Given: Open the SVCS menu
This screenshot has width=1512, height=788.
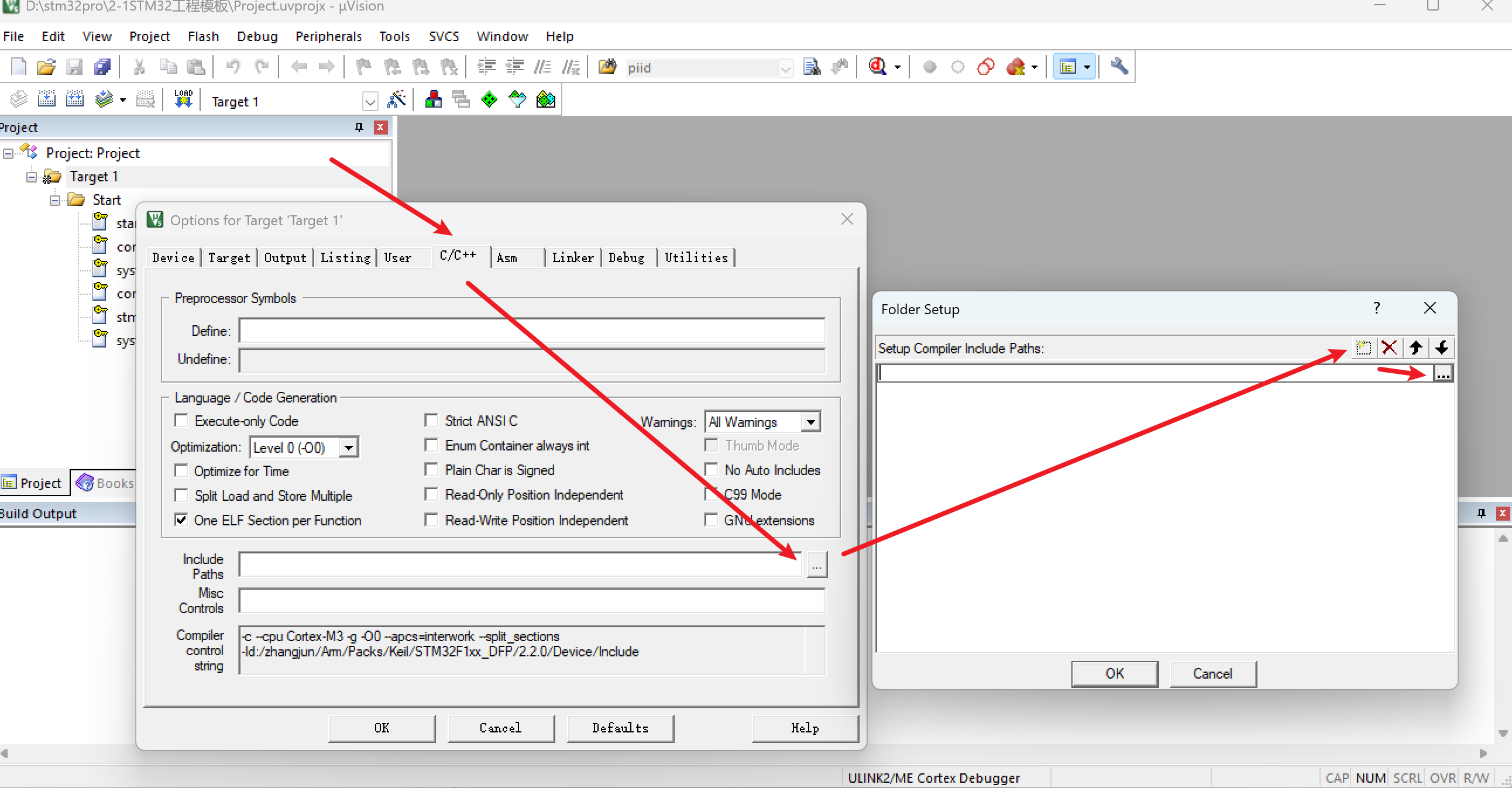Looking at the screenshot, I should 444,36.
